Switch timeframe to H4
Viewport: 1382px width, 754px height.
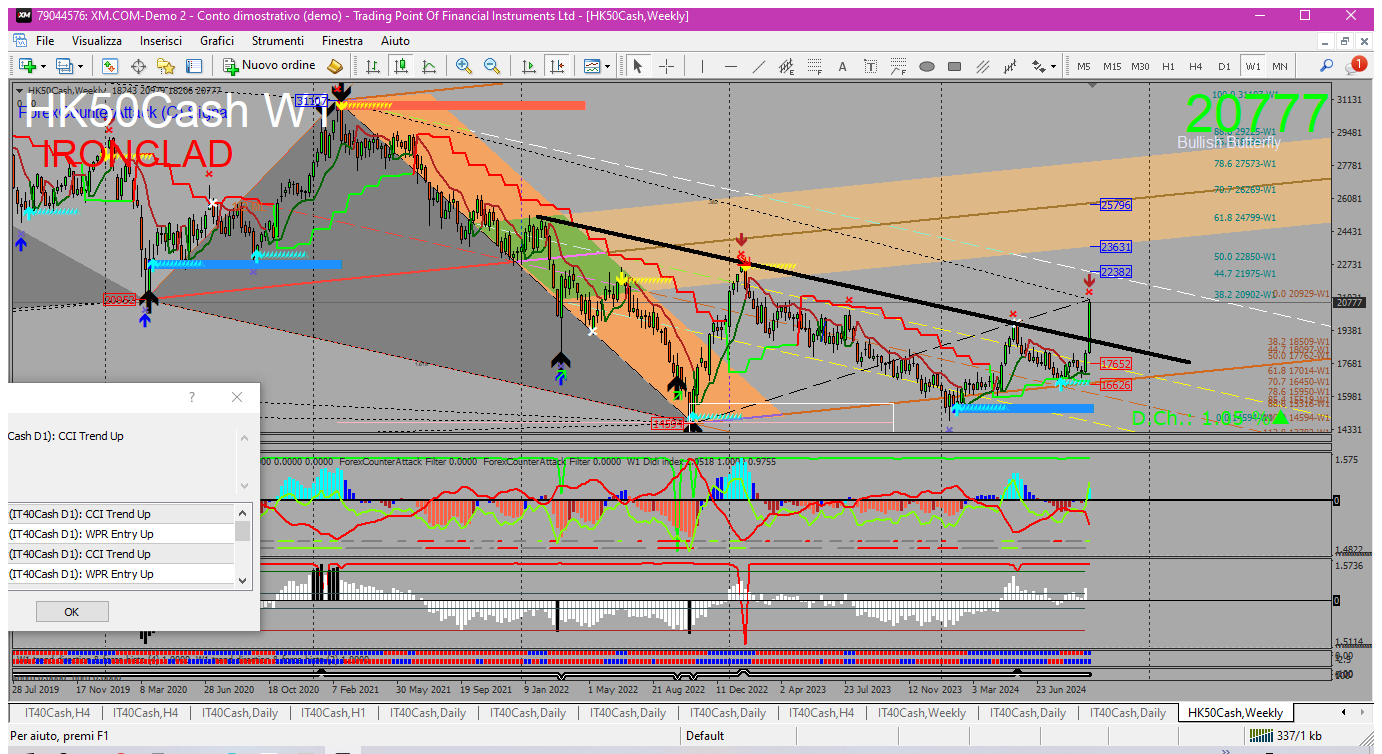point(1195,66)
